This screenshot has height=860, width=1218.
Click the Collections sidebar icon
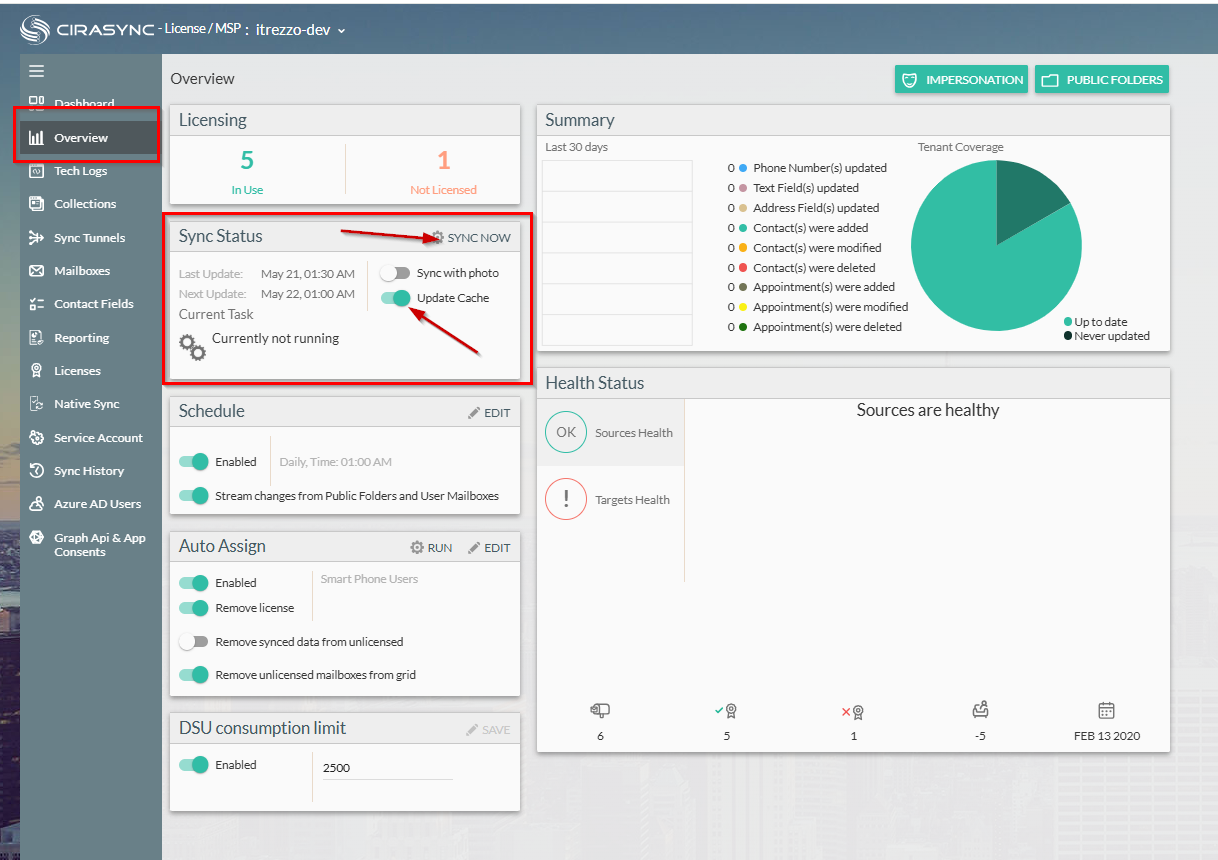37,204
